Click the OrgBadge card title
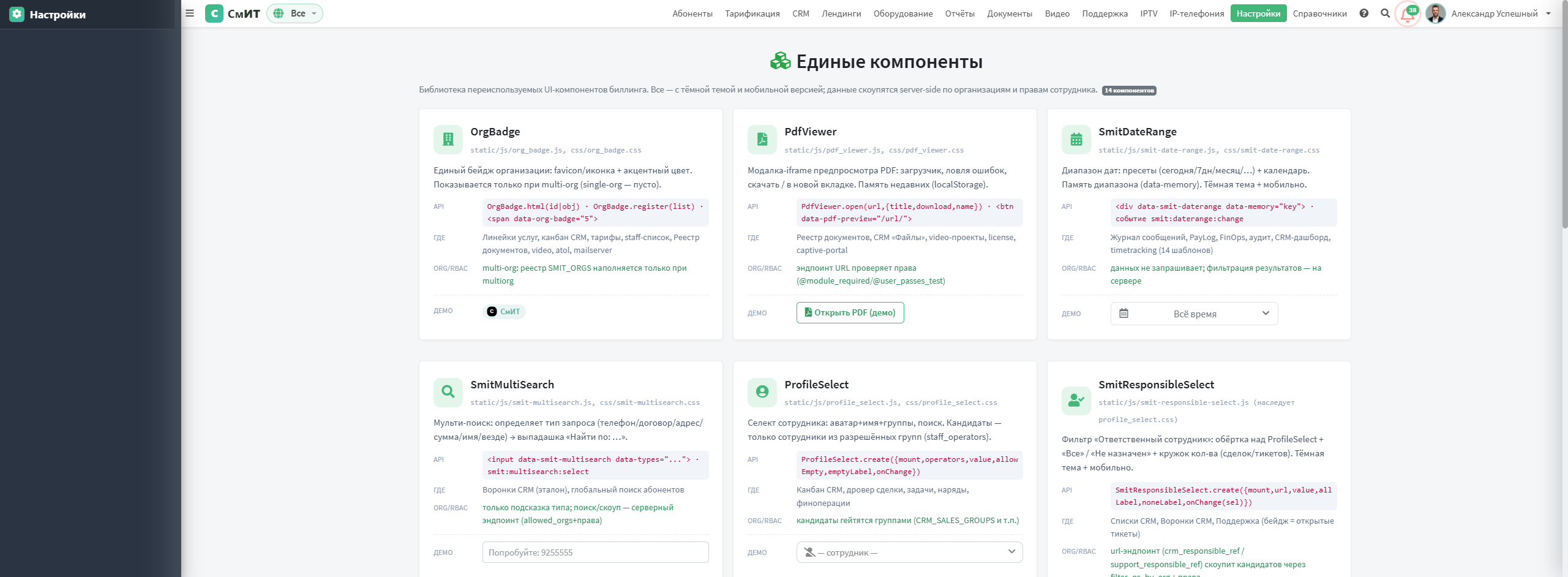 495,132
